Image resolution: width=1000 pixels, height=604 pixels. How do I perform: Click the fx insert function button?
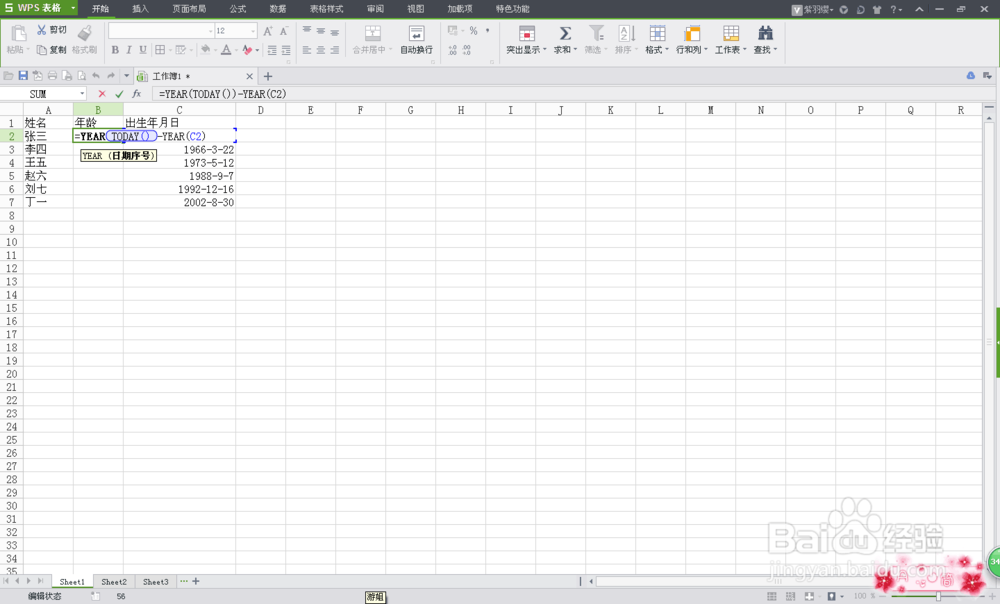coord(136,94)
